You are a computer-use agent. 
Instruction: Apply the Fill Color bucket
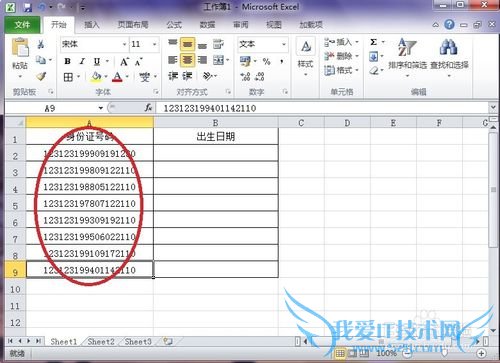[96, 77]
